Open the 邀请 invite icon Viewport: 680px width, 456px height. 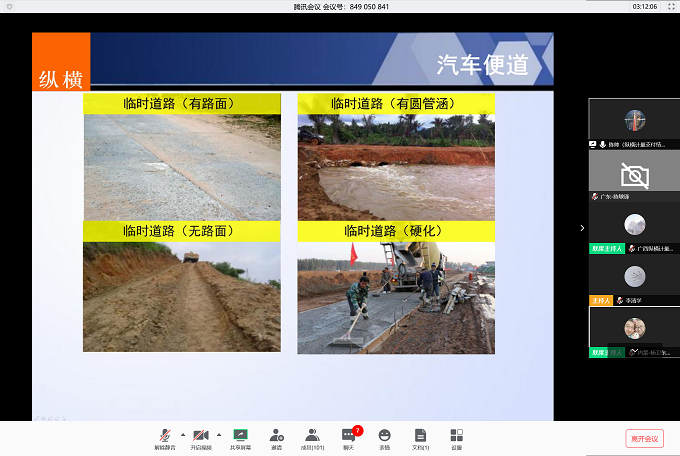point(277,435)
